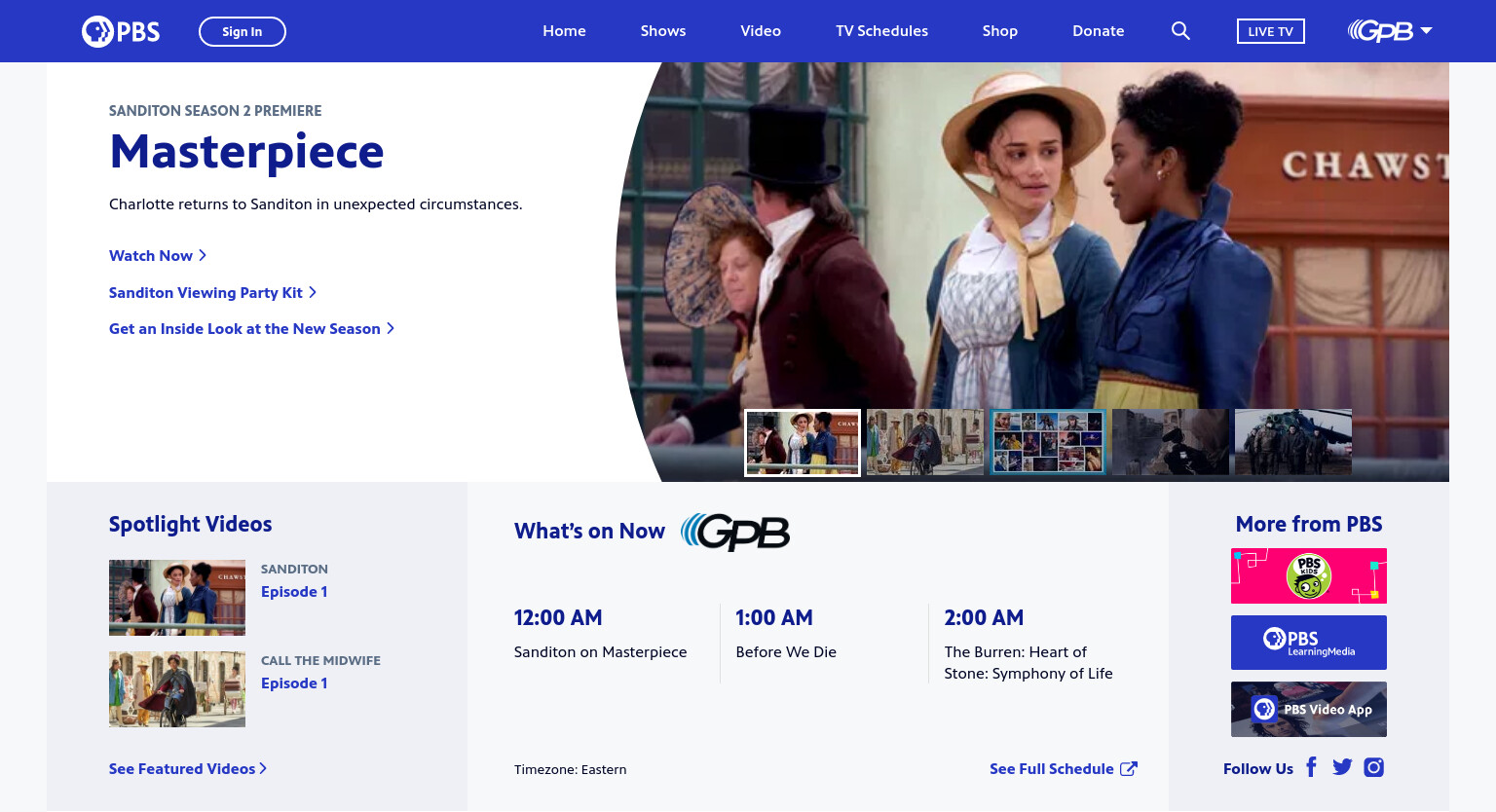Select the Sanditon carousel thumbnail
Screen dimensions: 1496x812
(803, 443)
